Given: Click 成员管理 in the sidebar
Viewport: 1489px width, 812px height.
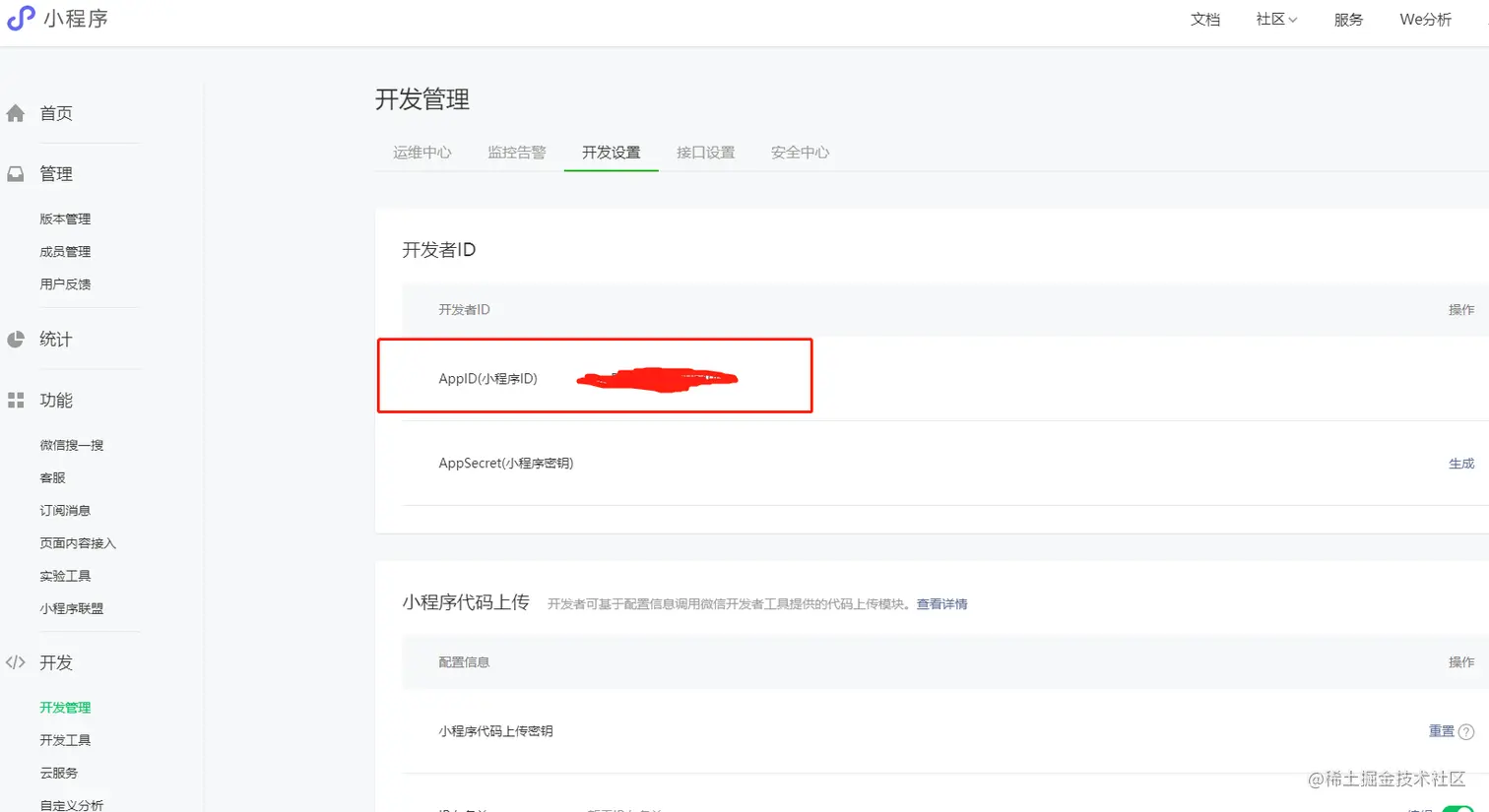Looking at the screenshot, I should tap(65, 251).
